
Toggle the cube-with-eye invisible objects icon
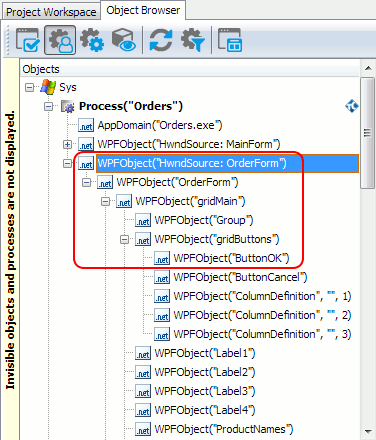pyautogui.click(x=123, y=40)
